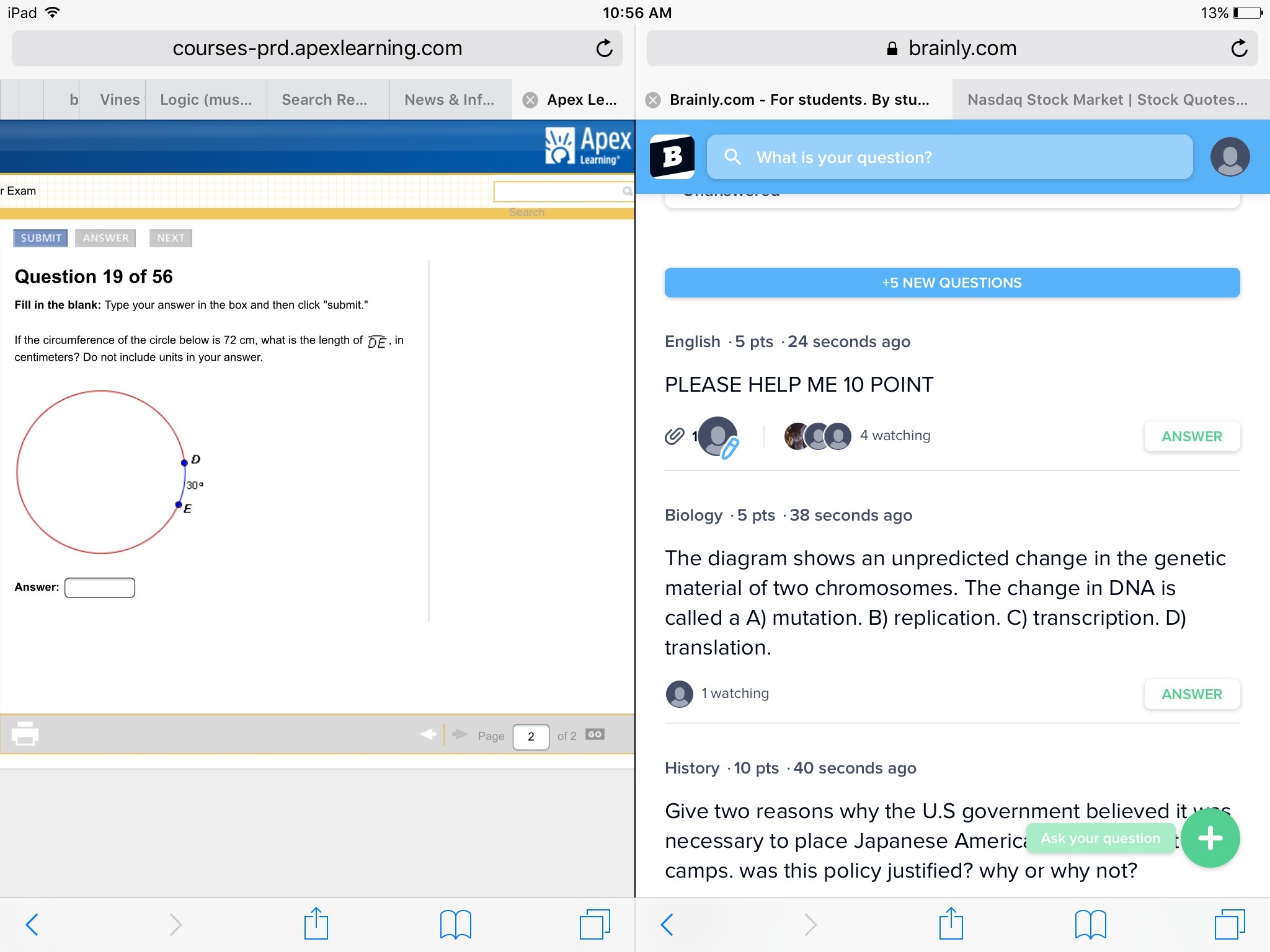Switch to the Nasdaq Stock Market tab
This screenshot has width=1270, height=952.
[x=1108, y=100]
